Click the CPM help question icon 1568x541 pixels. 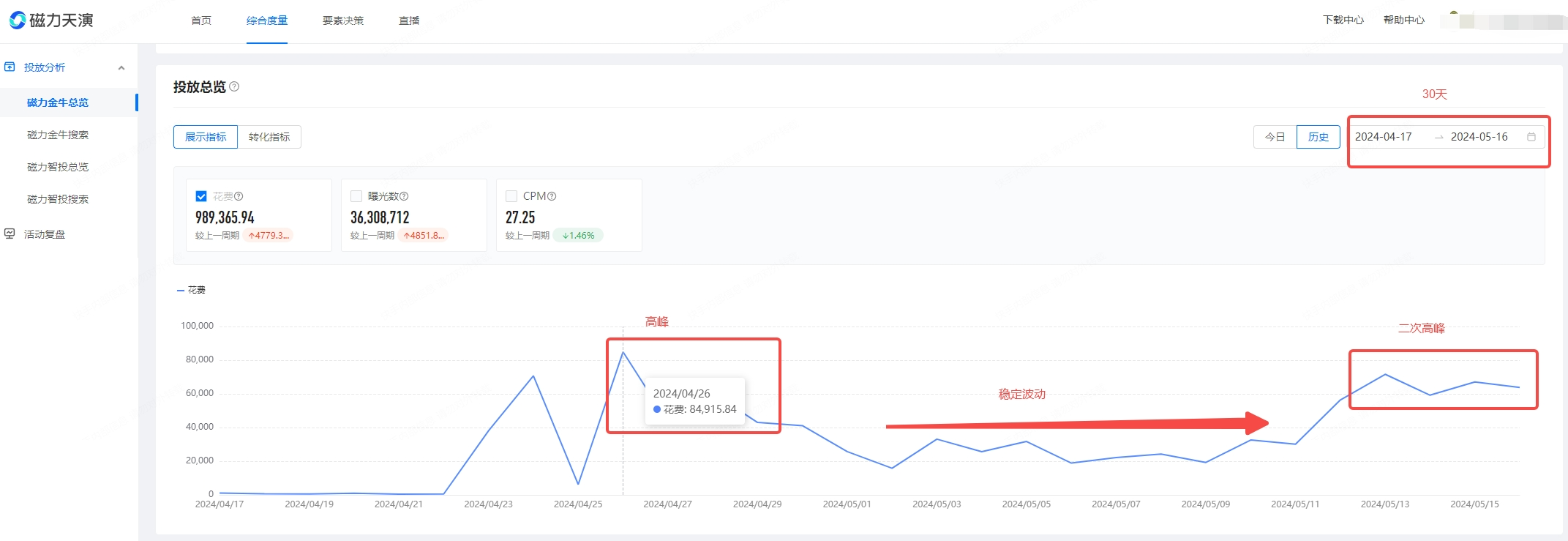coord(552,196)
